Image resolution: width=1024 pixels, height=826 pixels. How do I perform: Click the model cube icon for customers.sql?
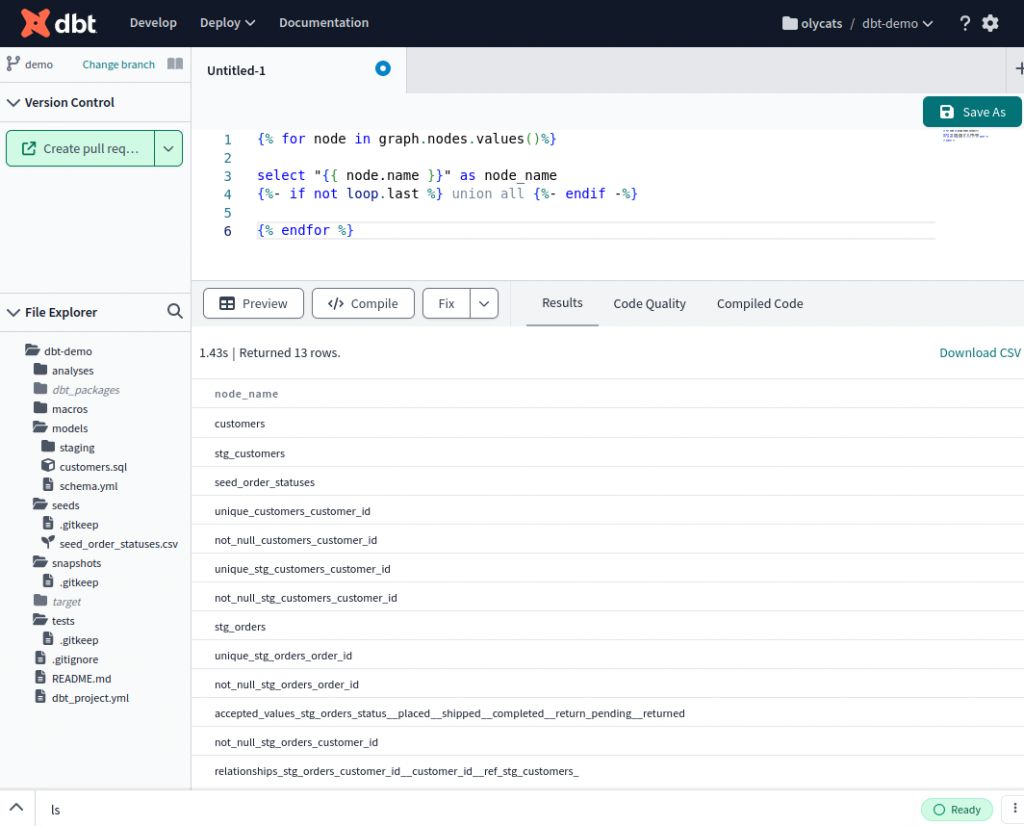tap(48, 466)
